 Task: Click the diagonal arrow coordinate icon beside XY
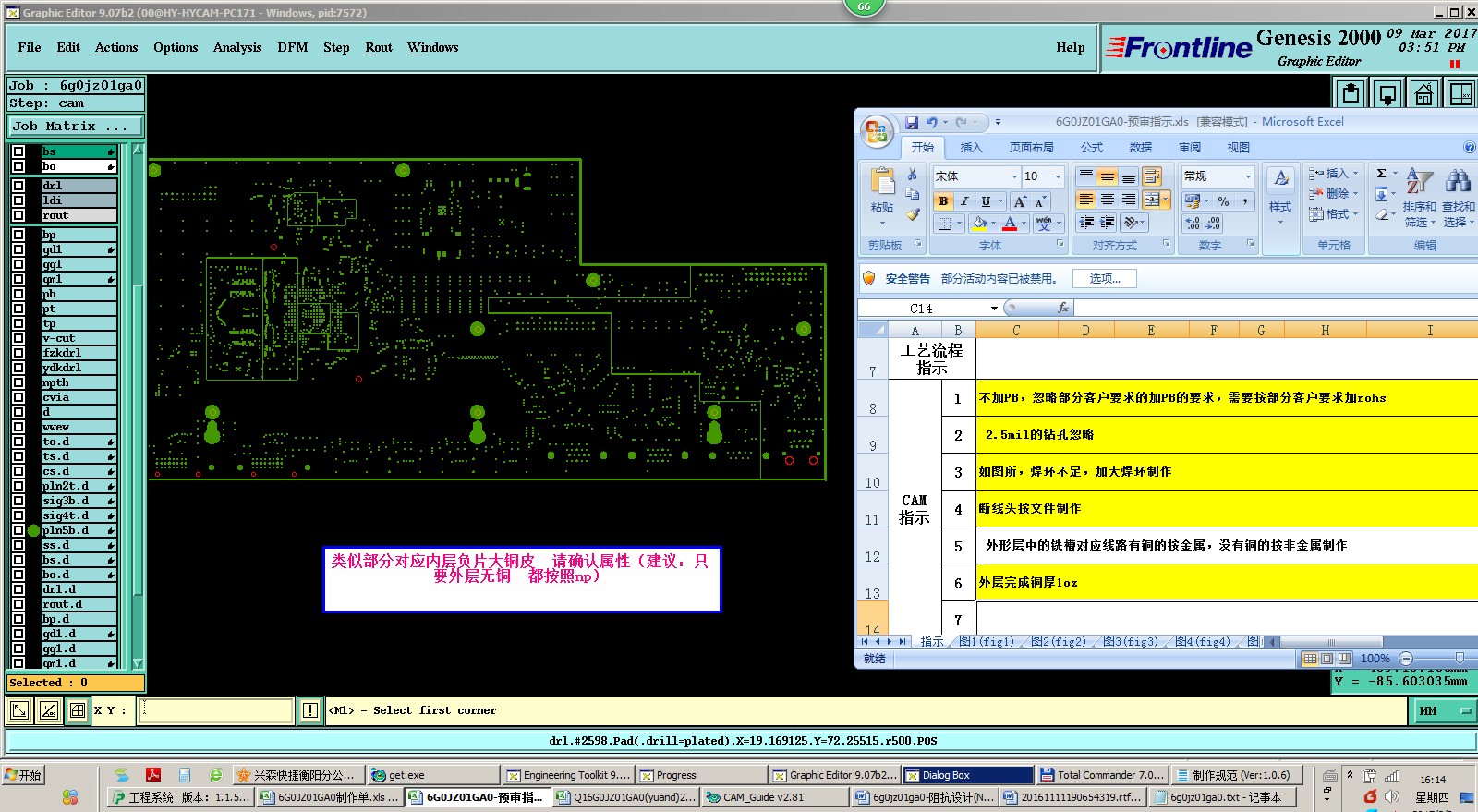click(18, 710)
